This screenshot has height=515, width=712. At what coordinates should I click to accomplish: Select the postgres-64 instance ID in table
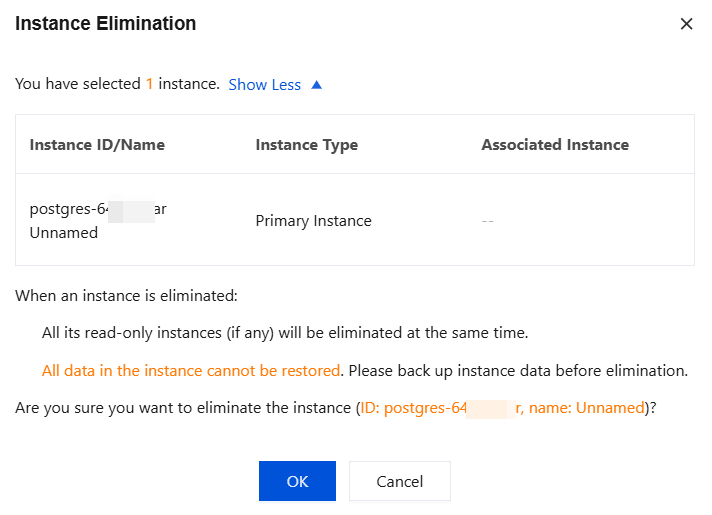point(98,209)
